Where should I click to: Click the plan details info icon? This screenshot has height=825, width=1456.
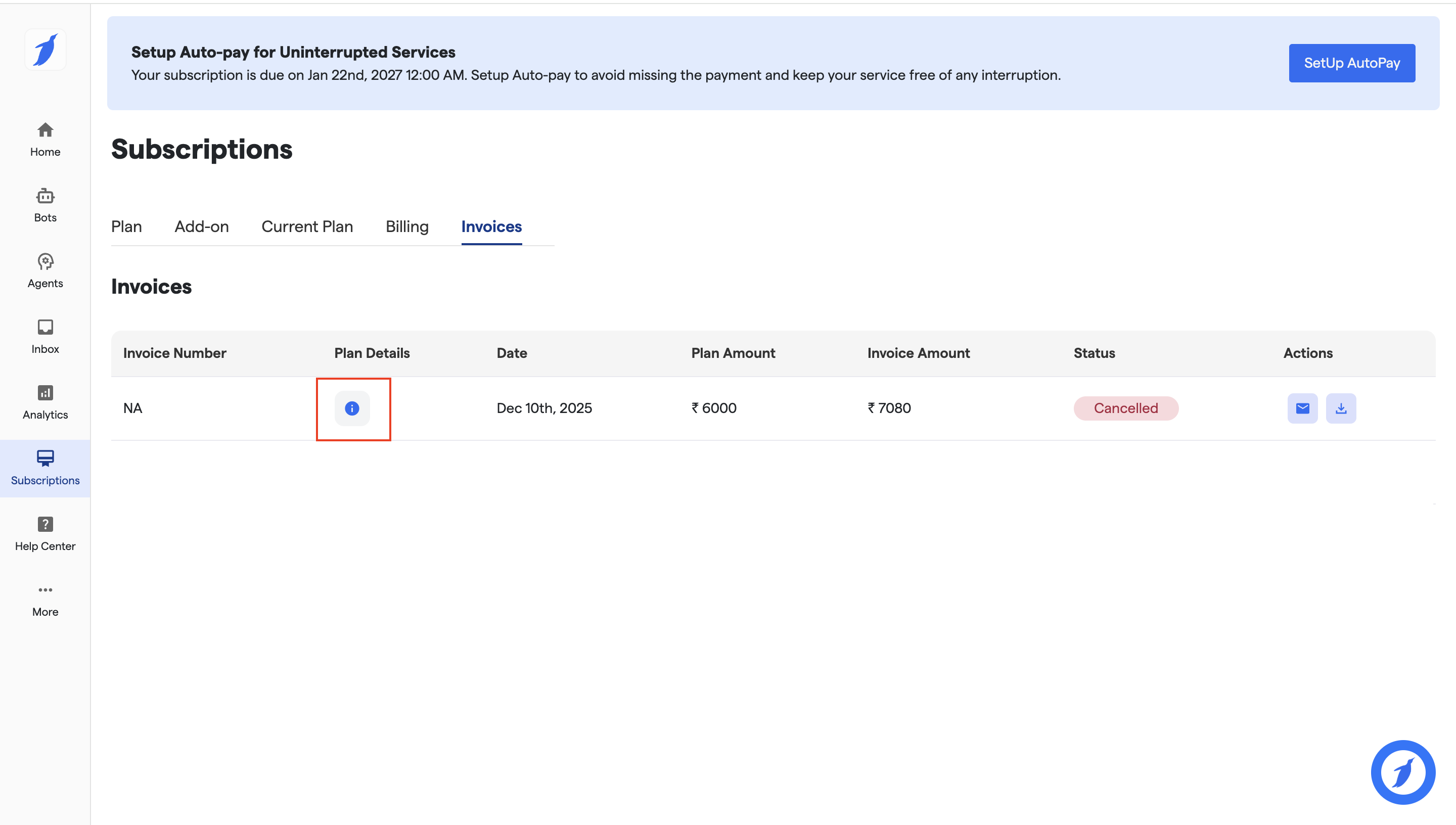[352, 408]
